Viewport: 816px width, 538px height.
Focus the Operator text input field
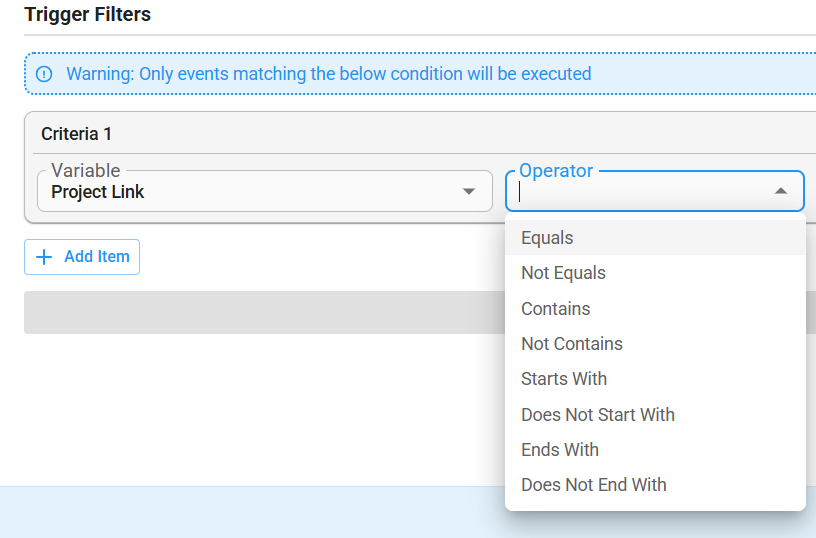click(x=643, y=192)
